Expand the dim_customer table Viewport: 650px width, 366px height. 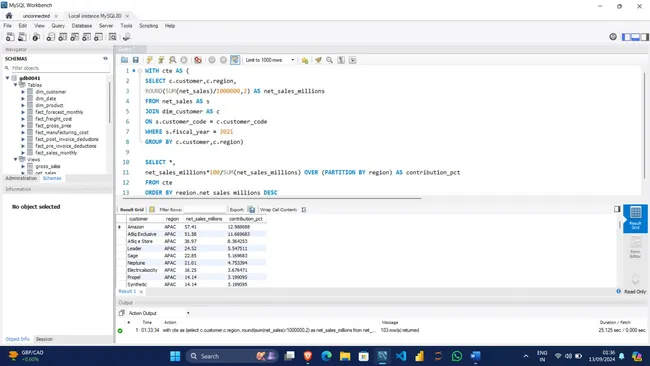(23, 92)
